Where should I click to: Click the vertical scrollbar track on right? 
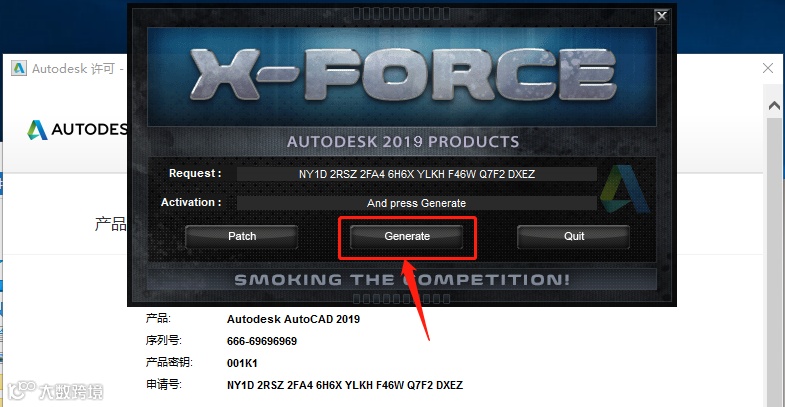774,260
